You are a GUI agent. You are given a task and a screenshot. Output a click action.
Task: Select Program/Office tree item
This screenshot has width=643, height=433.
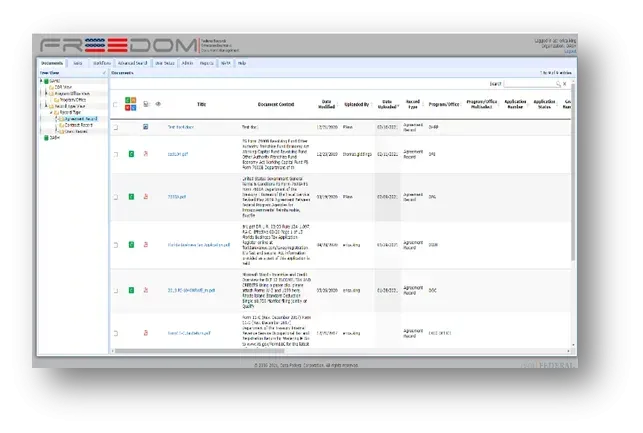pyautogui.click(x=73, y=100)
